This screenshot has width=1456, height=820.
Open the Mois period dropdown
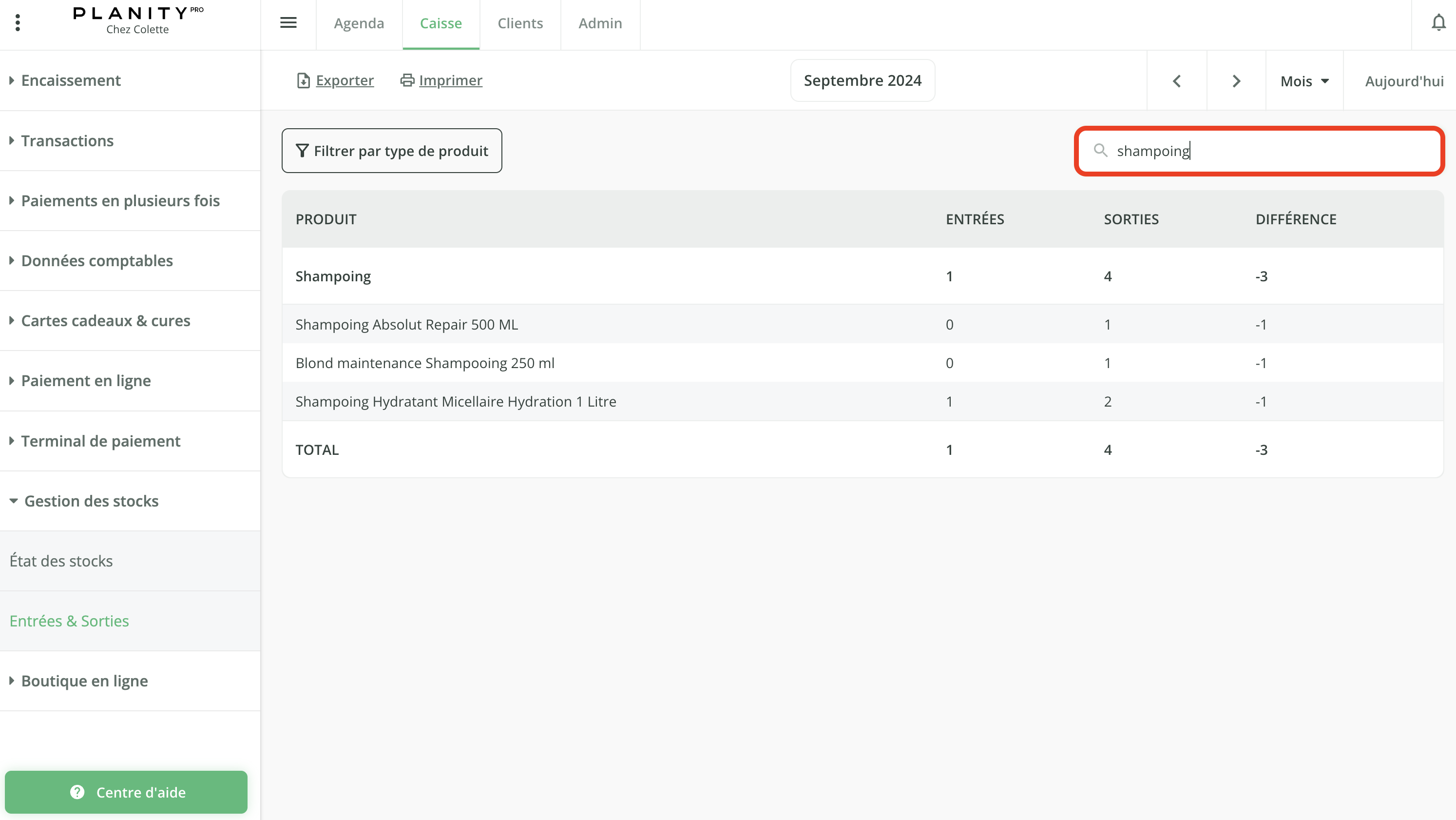[x=1304, y=81]
